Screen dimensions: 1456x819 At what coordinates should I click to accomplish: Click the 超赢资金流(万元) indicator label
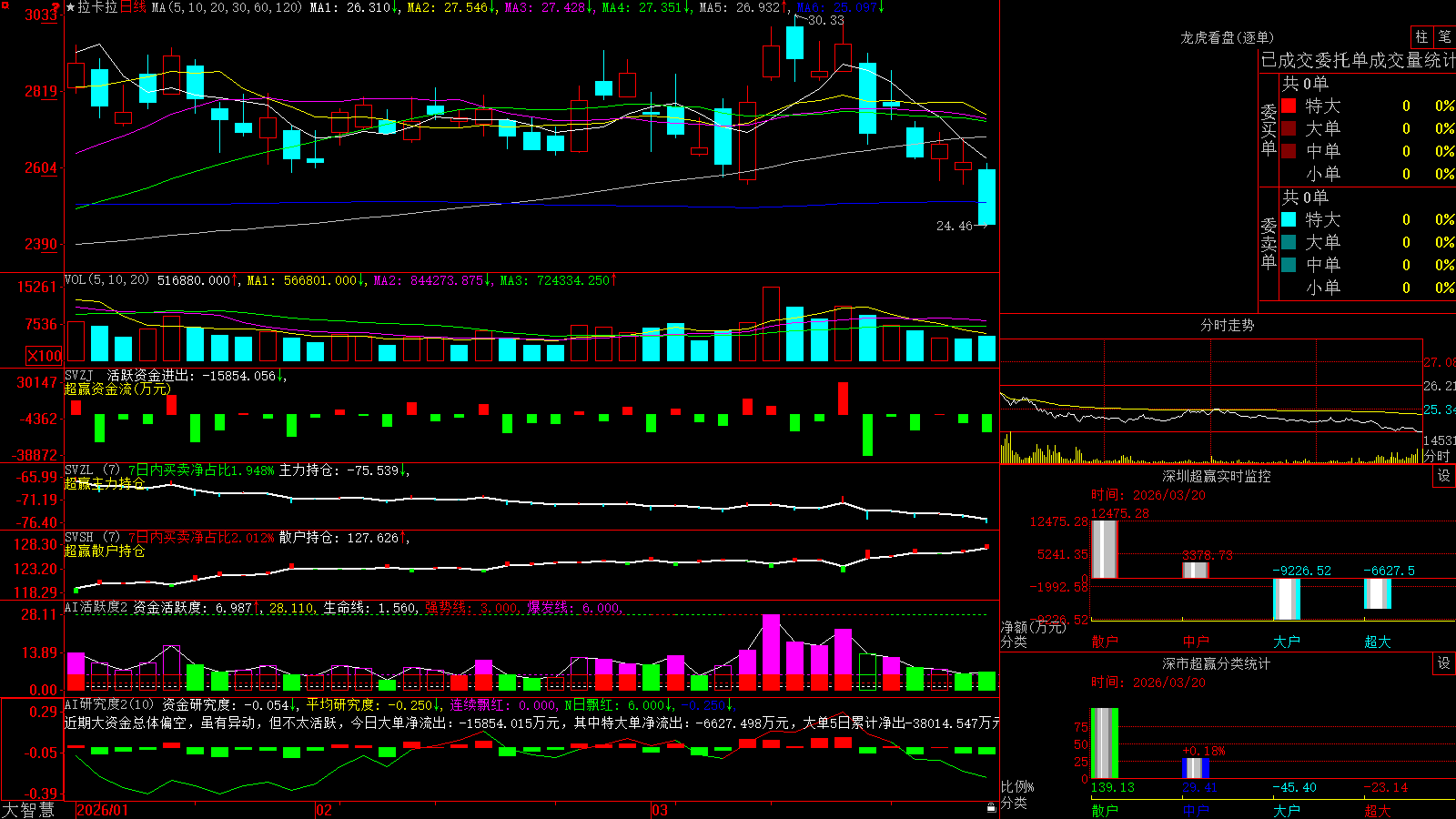[117, 389]
